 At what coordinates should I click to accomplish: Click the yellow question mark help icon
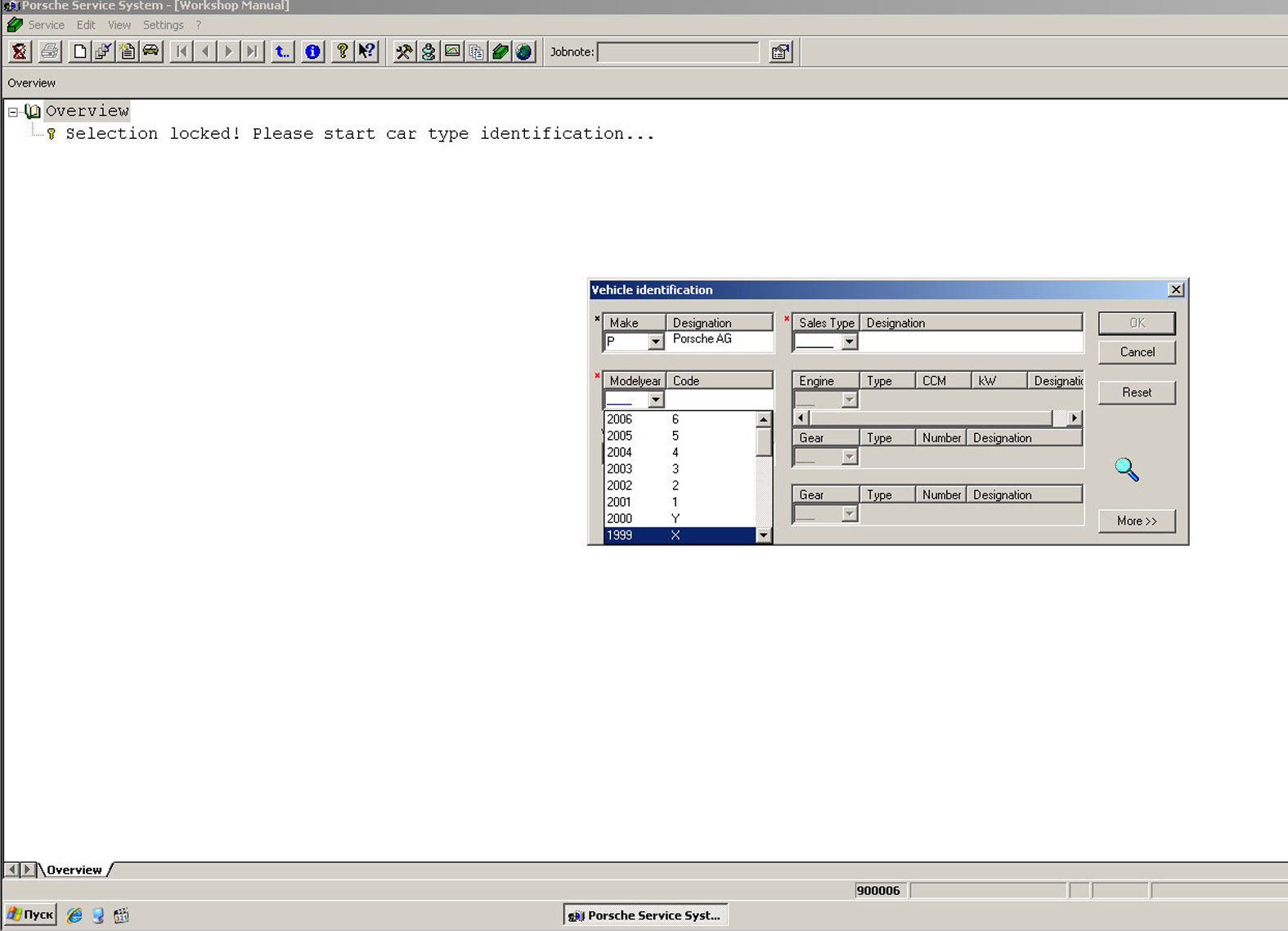tap(342, 51)
